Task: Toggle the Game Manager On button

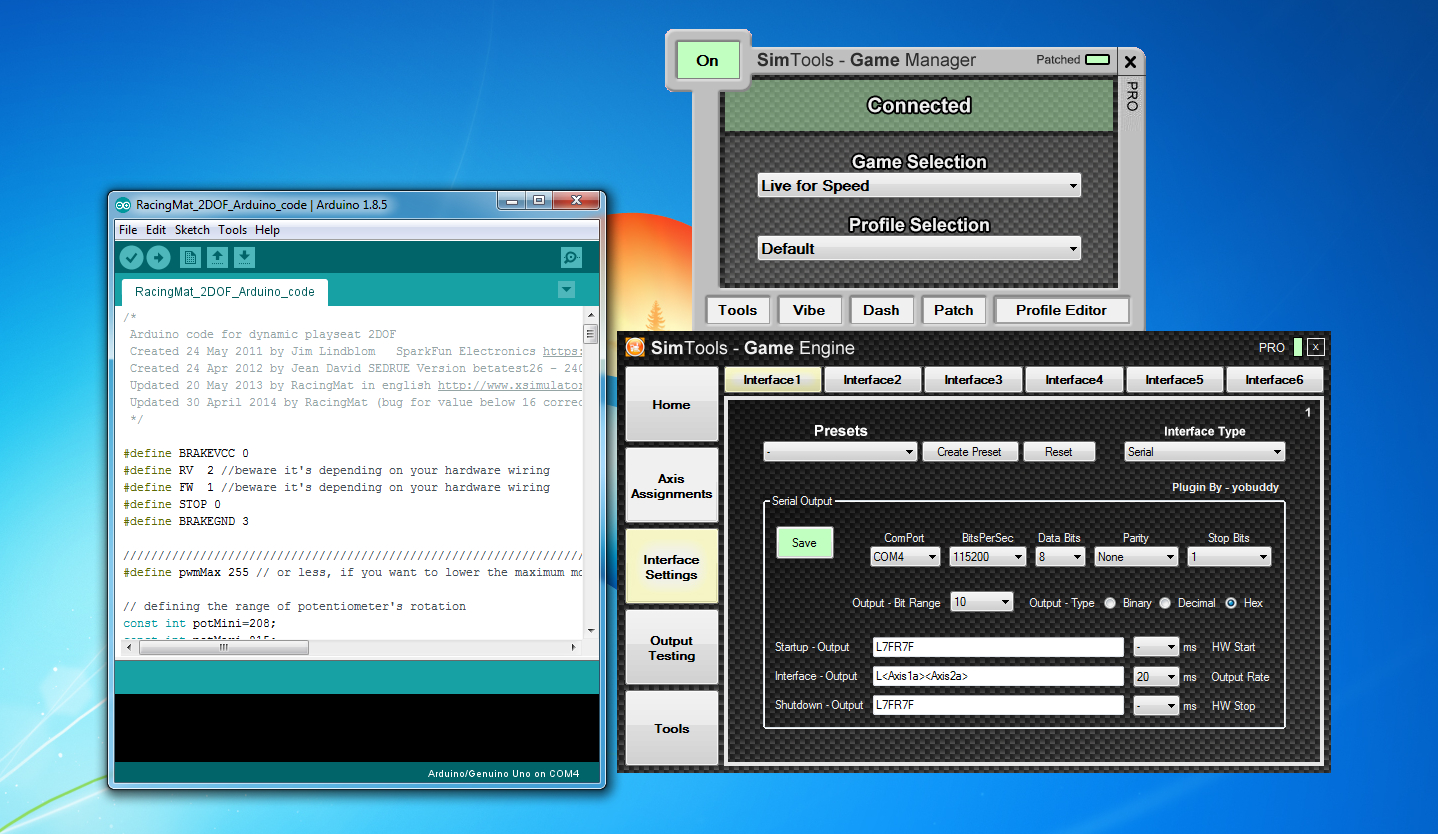Action: [x=707, y=60]
